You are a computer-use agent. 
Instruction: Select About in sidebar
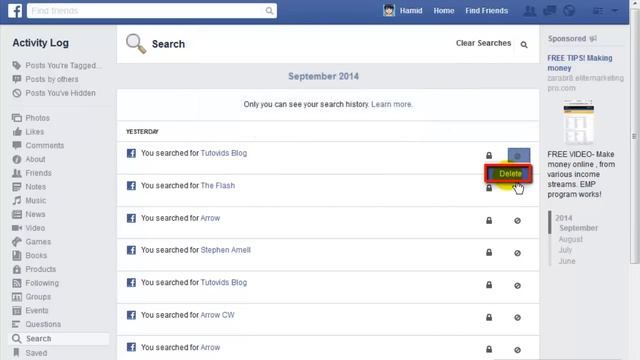pyautogui.click(x=29, y=159)
